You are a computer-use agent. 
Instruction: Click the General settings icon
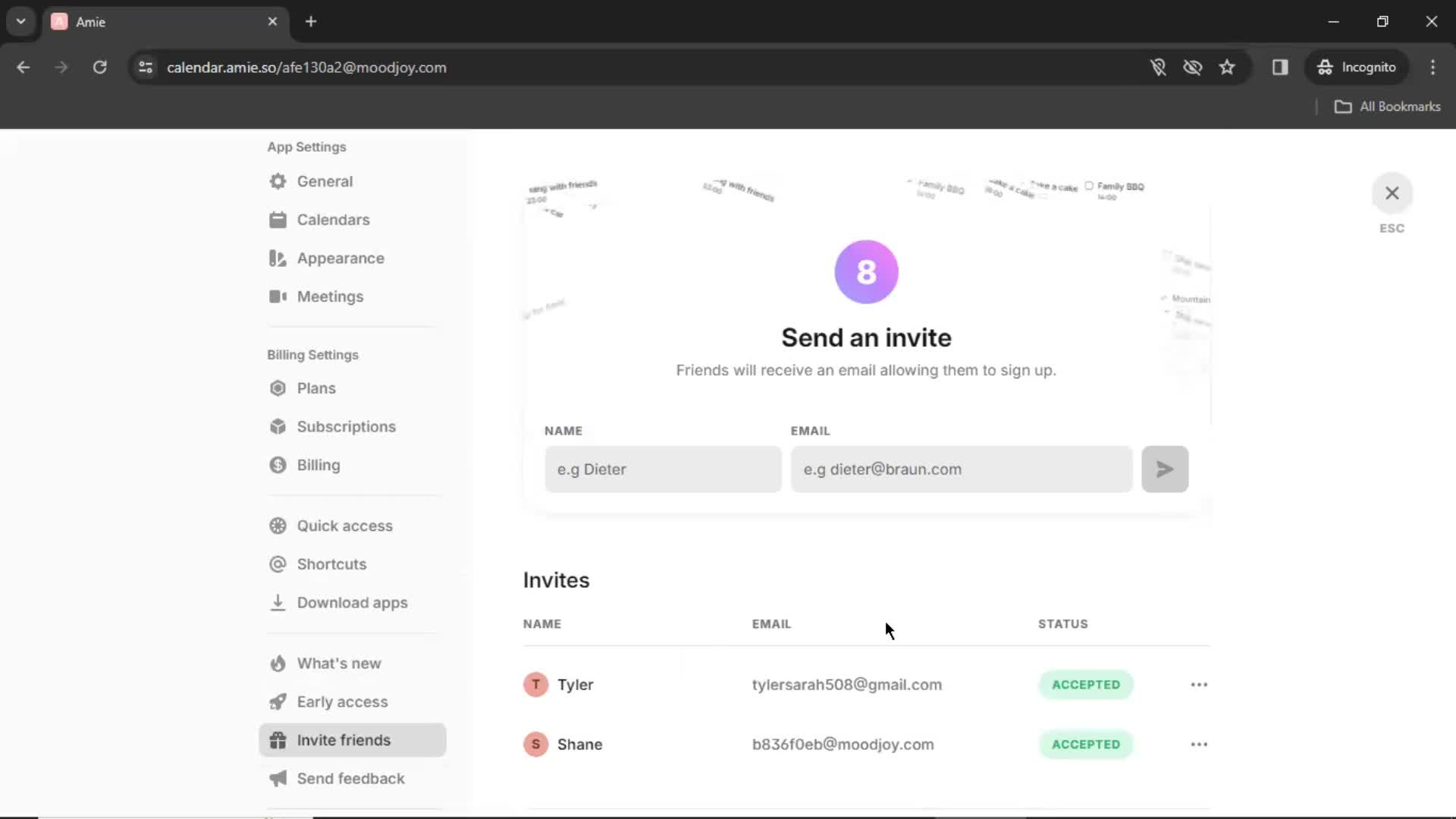coord(278,181)
